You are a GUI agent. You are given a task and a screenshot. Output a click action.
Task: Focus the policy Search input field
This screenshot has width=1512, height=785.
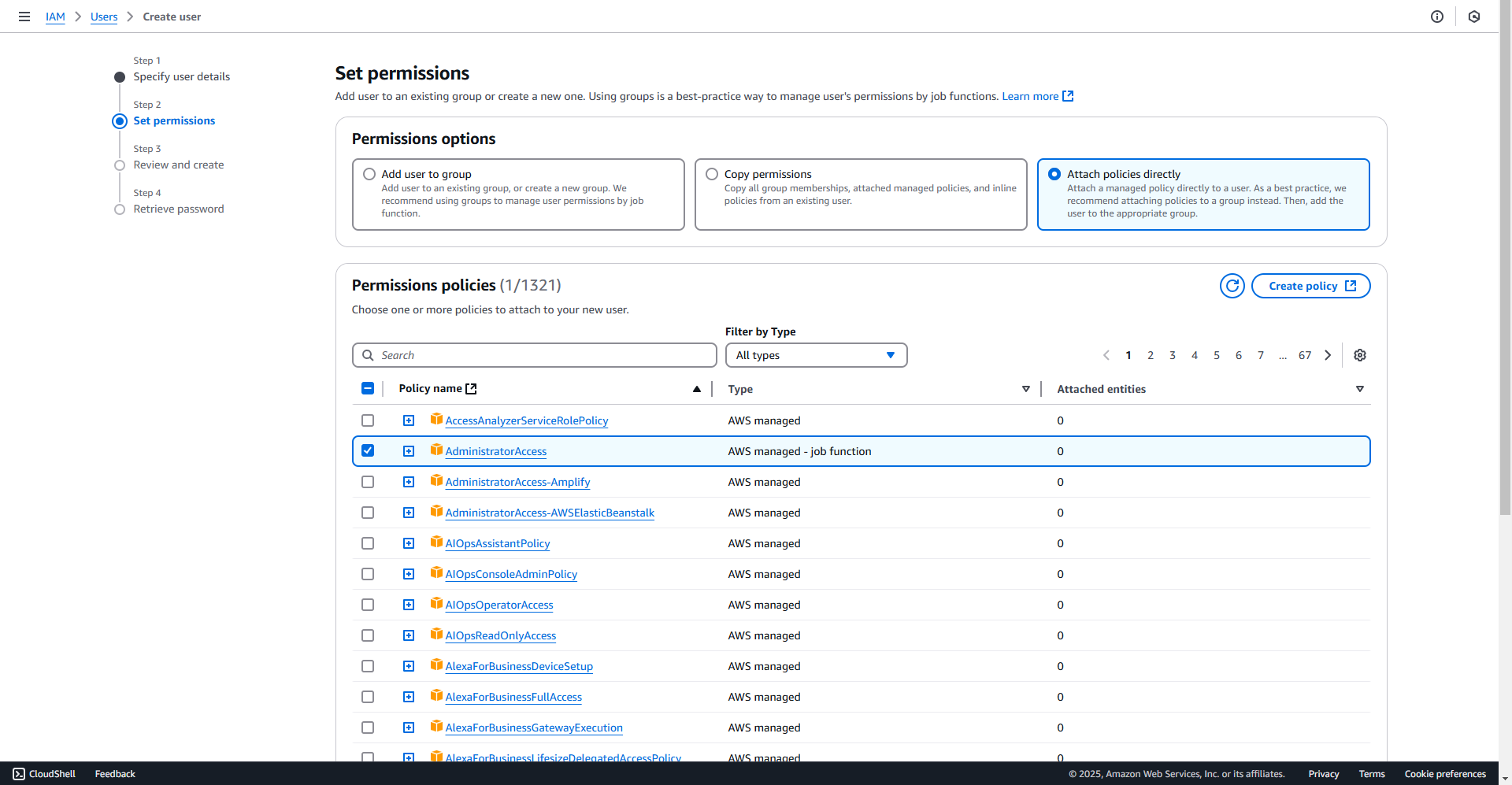(x=535, y=355)
